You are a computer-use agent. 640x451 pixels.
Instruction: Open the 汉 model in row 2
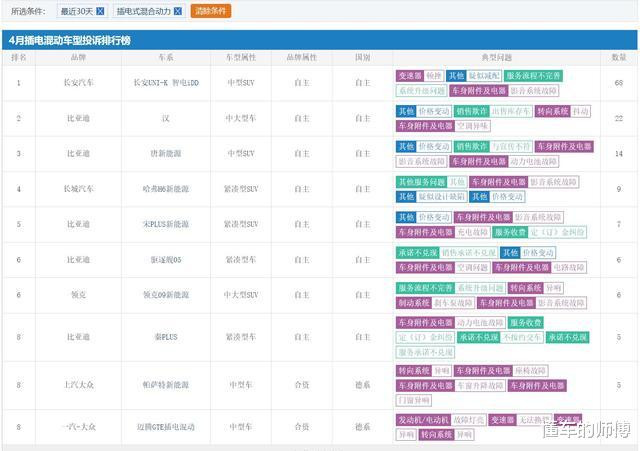click(x=166, y=118)
